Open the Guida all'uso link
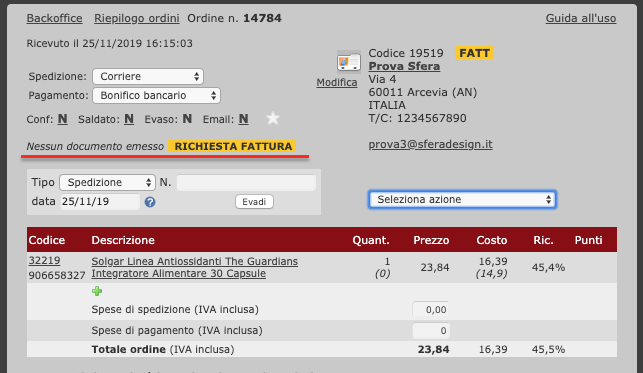The height and width of the screenshot is (373, 643). pos(581,18)
